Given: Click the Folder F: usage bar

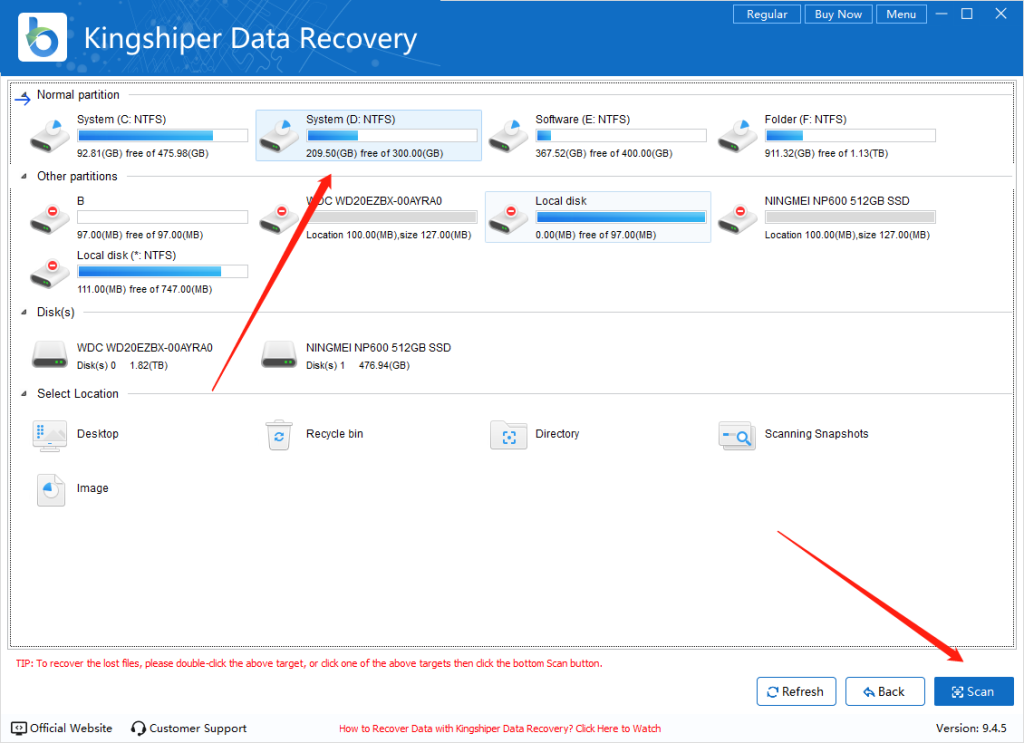Looking at the screenshot, I should pos(850,136).
